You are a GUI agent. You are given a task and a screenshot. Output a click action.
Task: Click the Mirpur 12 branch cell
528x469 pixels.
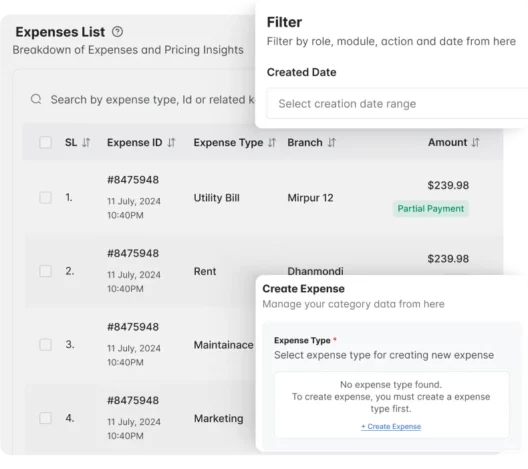pos(310,198)
